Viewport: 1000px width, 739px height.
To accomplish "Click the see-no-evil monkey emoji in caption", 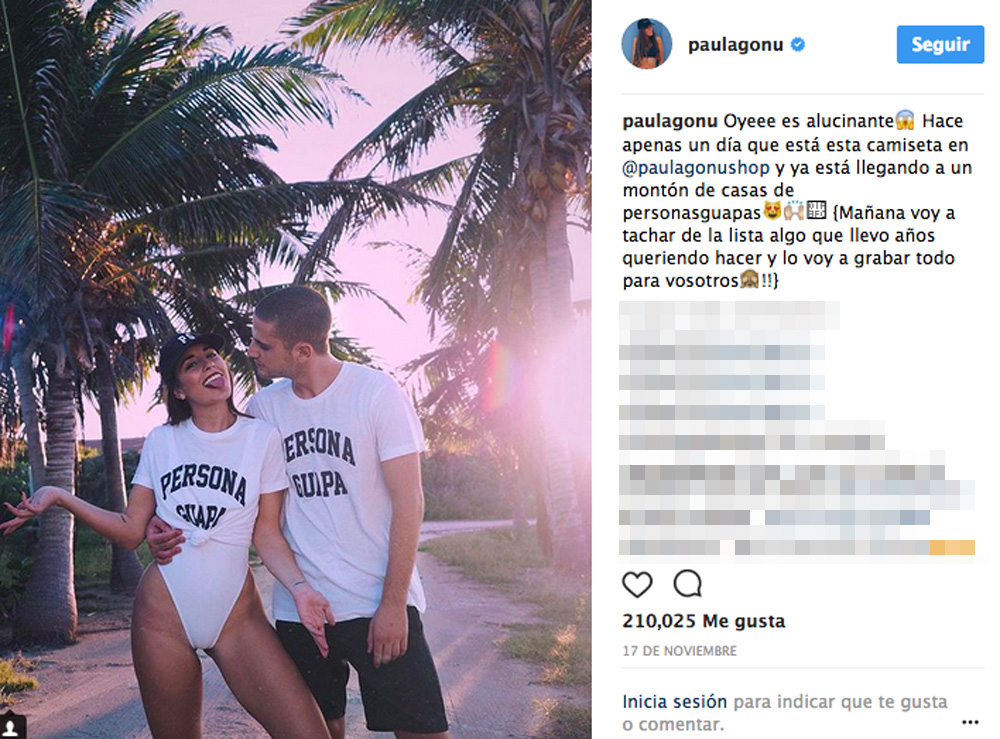I will [749, 280].
